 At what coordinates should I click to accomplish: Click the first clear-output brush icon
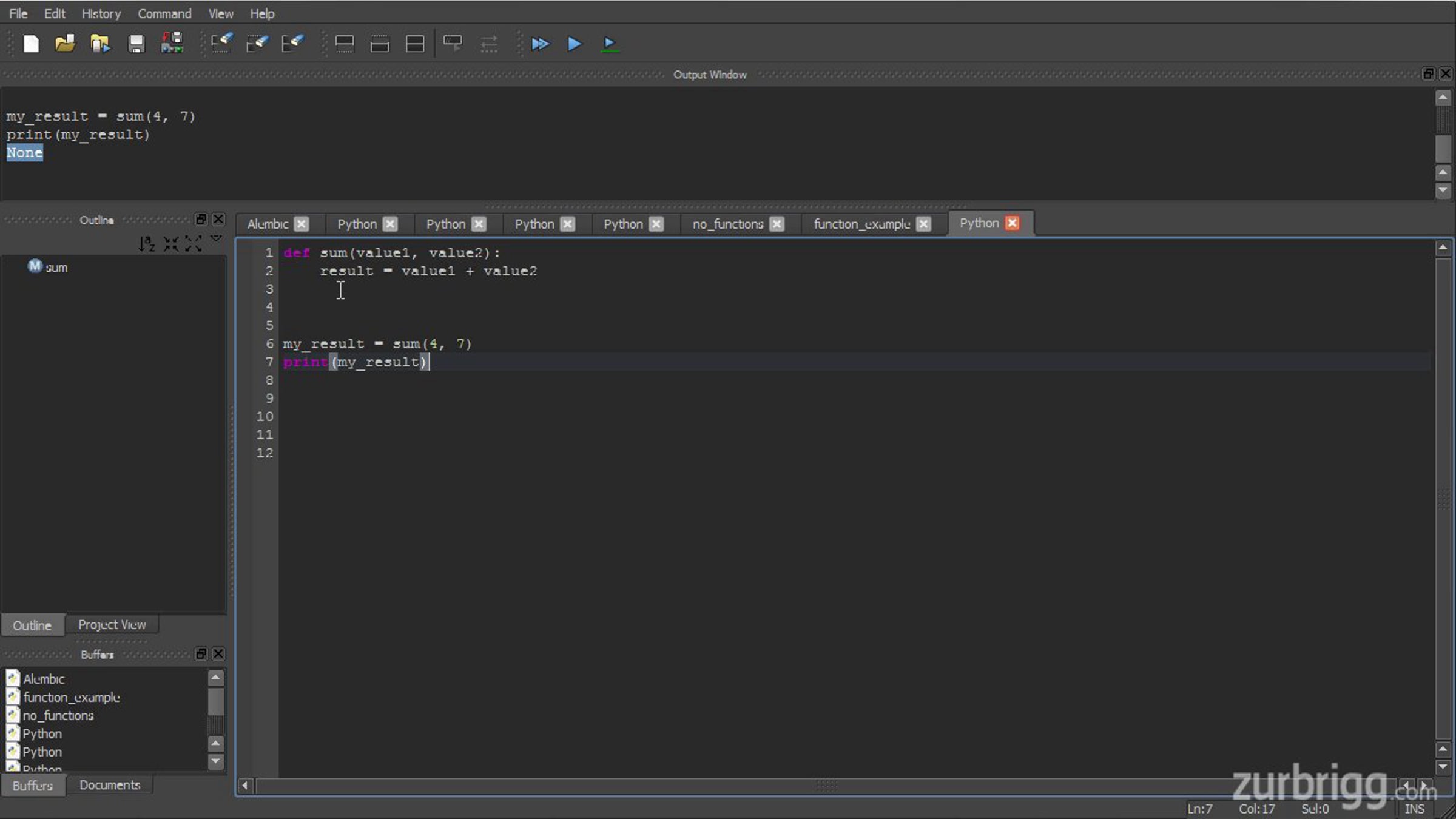point(222,44)
